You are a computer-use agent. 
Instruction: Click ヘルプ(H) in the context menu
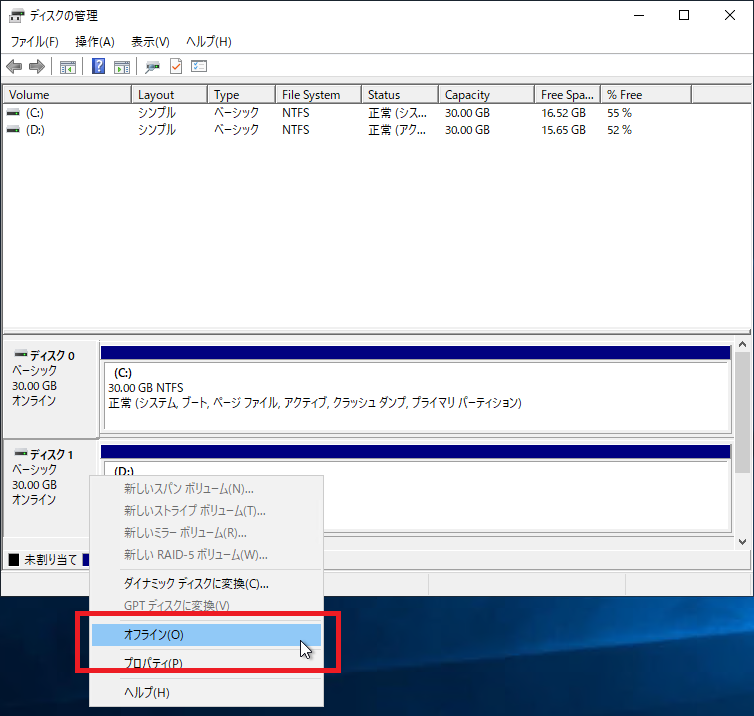pos(147,692)
